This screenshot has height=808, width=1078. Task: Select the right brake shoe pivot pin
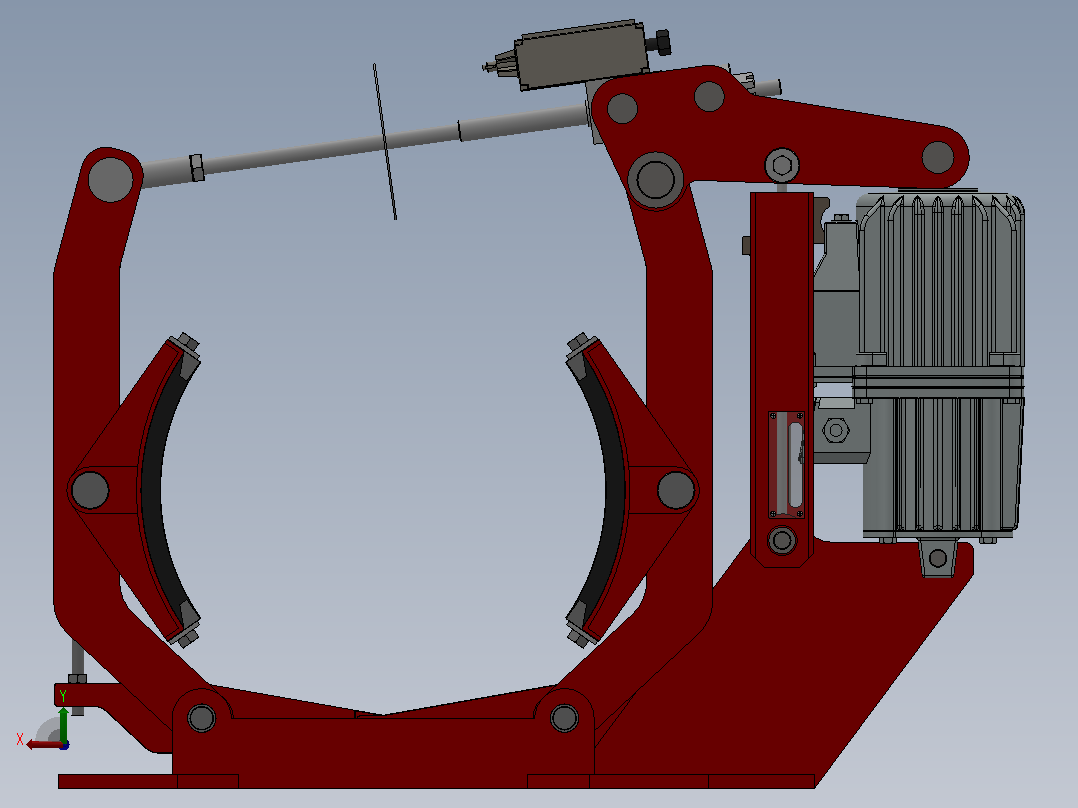(x=676, y=490)
